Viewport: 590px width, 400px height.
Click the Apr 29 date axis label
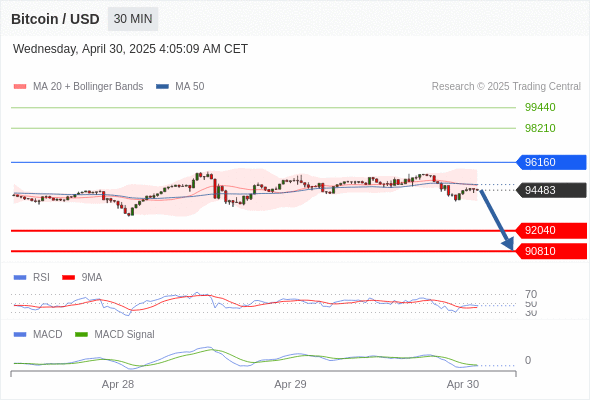pos(290,384)
